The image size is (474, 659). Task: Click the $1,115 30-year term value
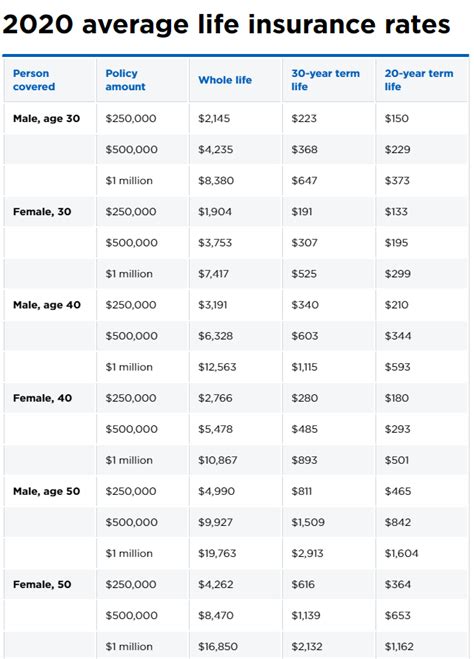pyautogui.click(x=305, y=367)
